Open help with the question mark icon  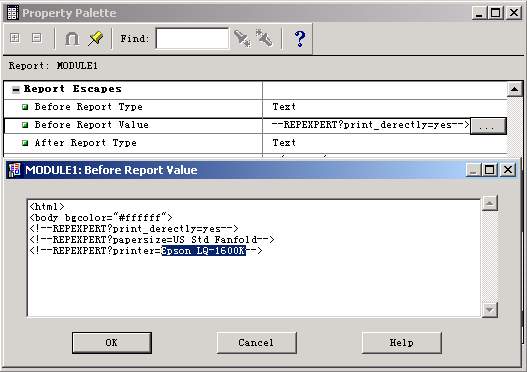(x=299, y=38)
